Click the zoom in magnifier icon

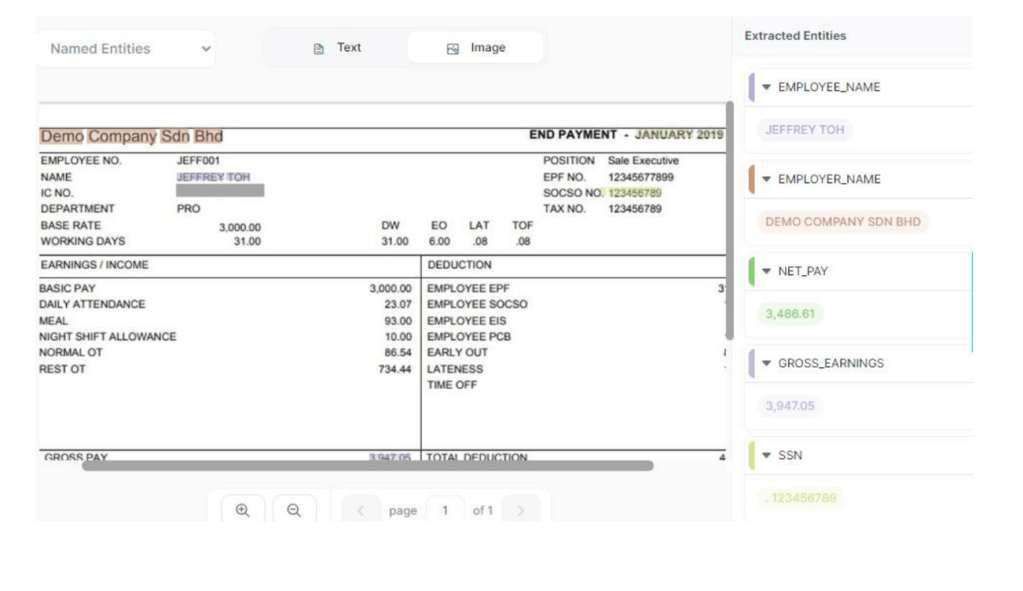point(242,510)
